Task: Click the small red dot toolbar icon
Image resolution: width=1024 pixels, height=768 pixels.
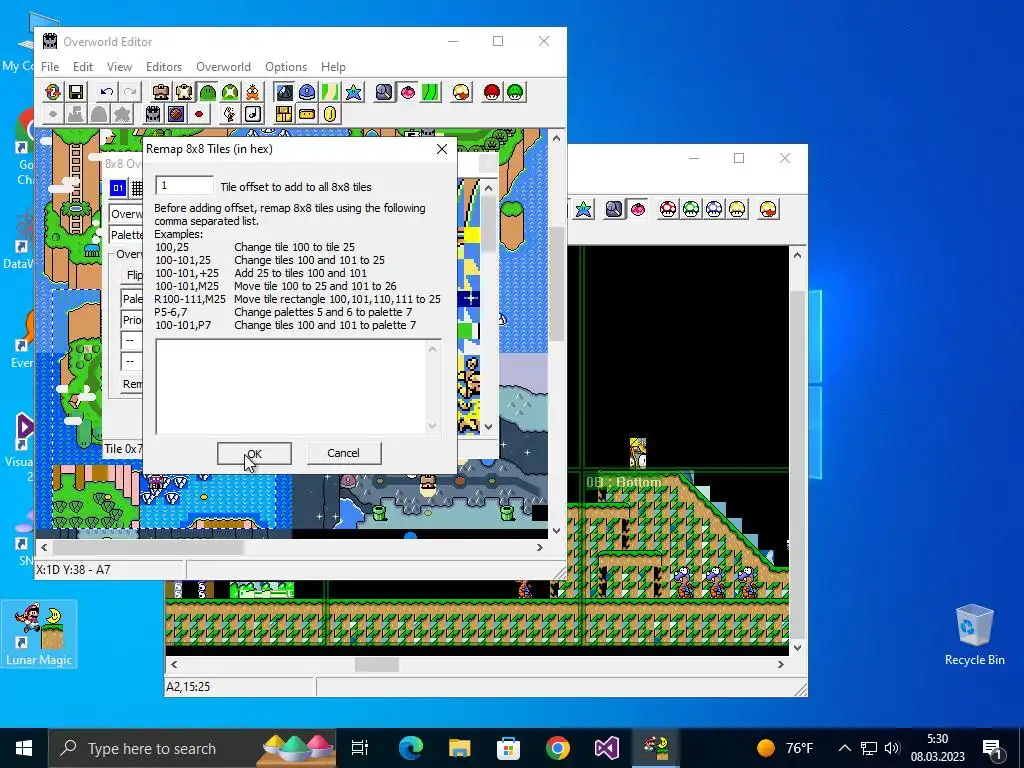Action: tap(199, 114)
